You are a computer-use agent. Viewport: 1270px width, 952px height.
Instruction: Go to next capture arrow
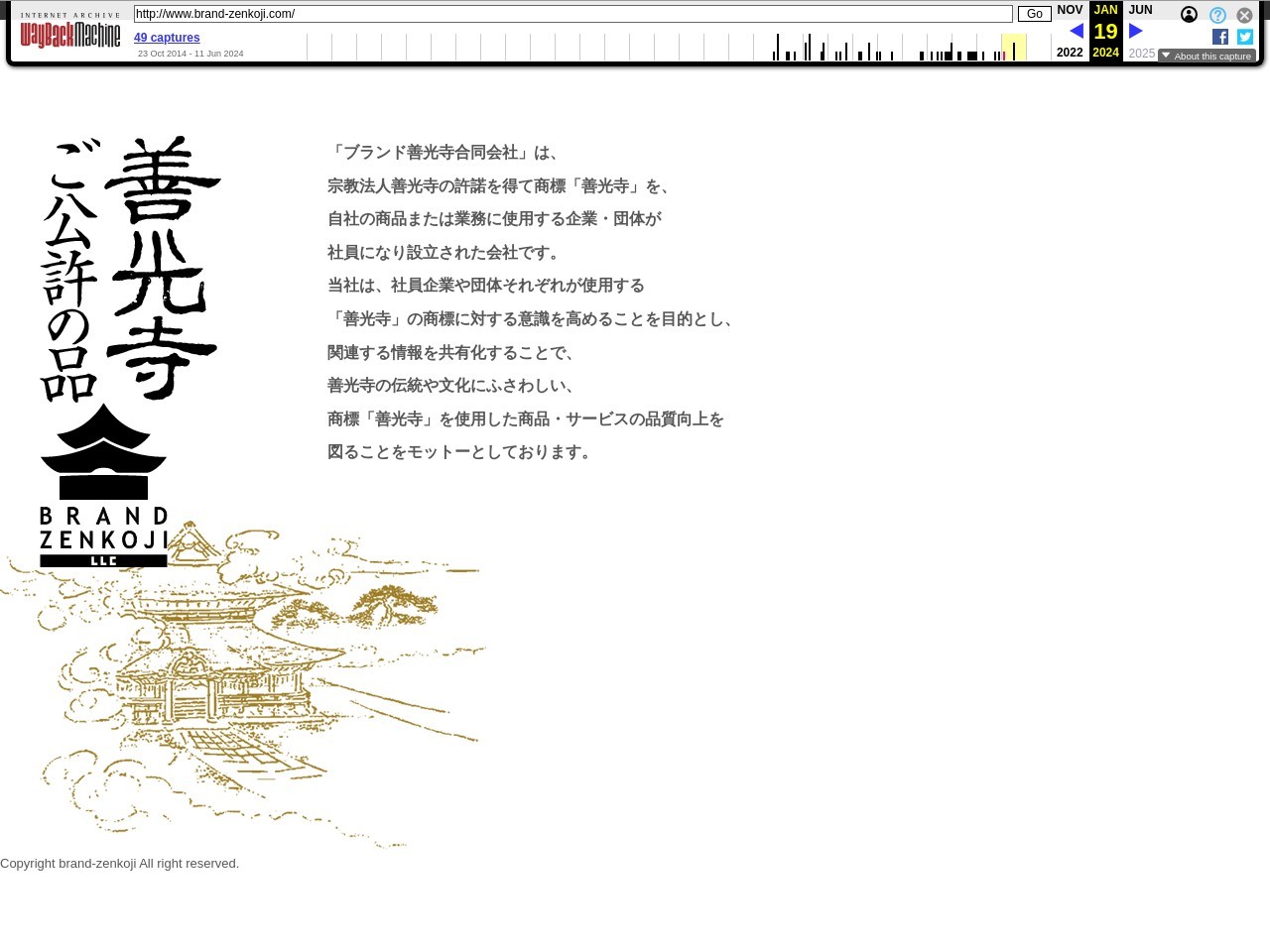click(1136, 31)
